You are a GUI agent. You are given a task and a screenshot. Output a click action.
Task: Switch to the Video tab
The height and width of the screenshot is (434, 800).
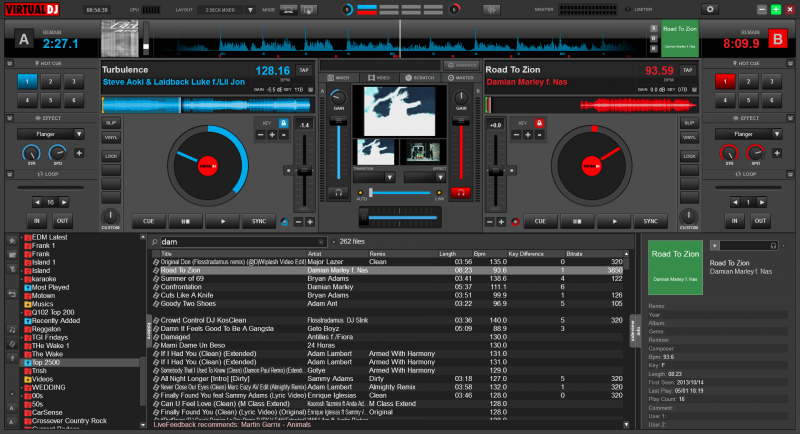(x=379, y=78)
